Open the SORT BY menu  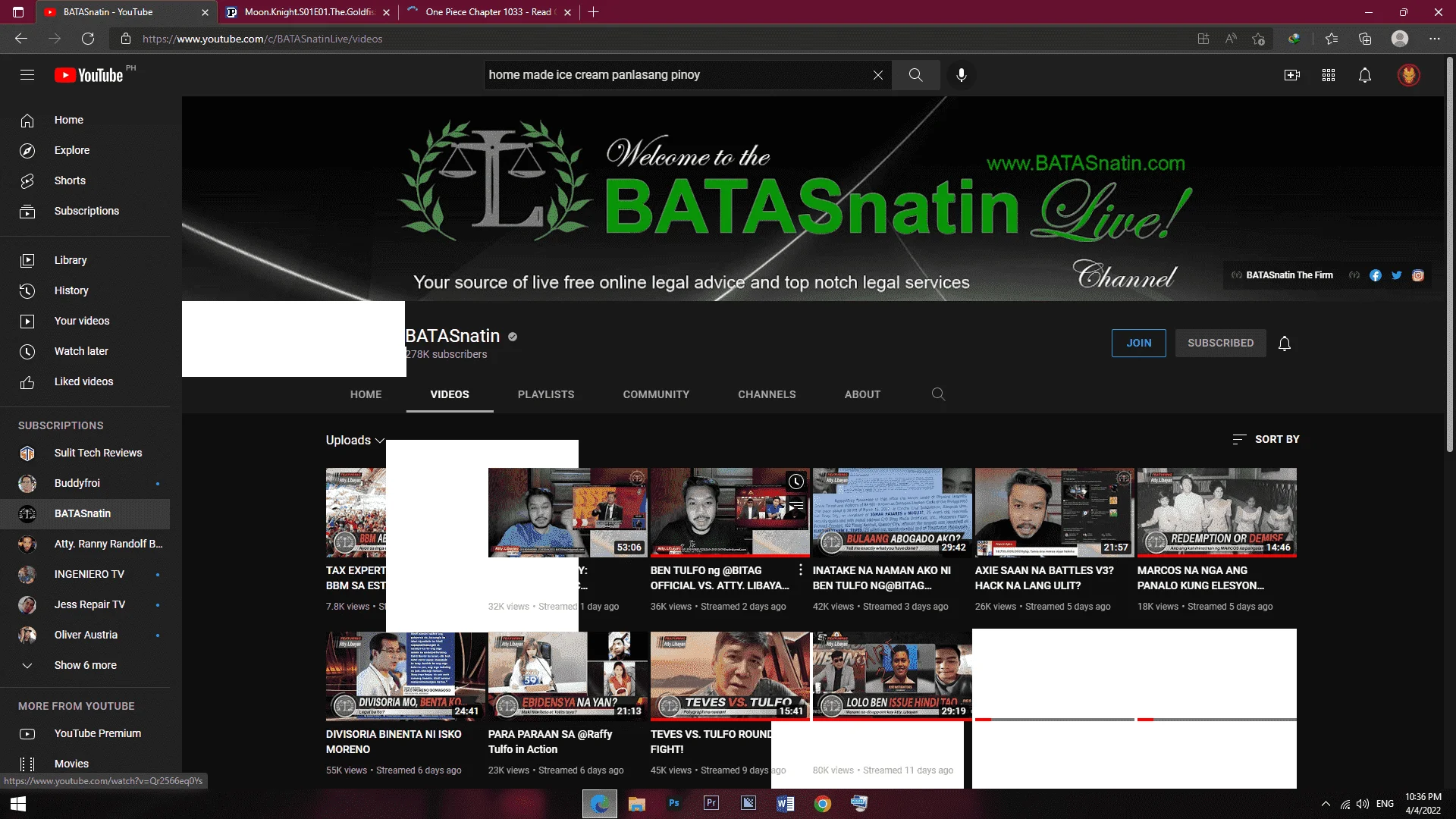tap(1266, 439)
